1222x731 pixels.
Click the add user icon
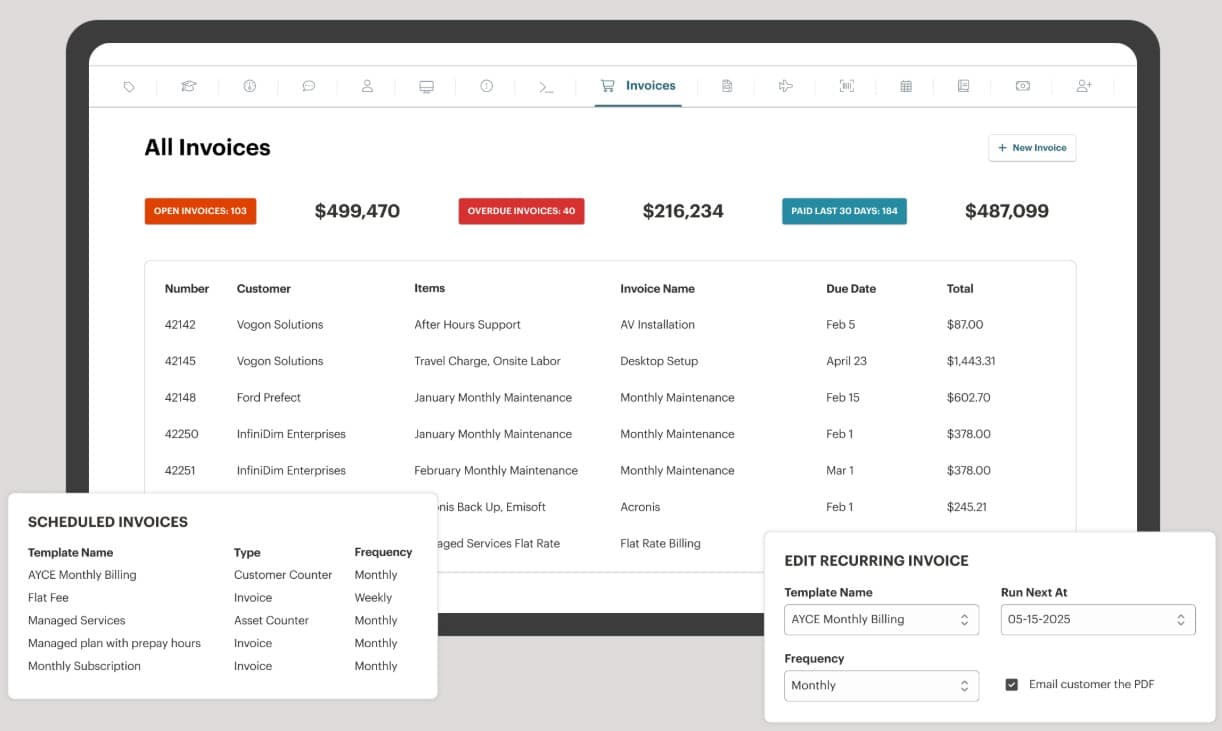point(1083,87)
